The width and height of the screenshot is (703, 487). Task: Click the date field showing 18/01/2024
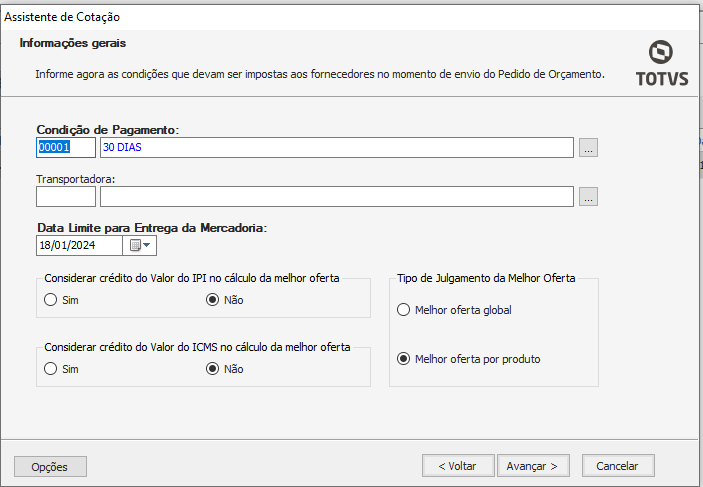coord(78,245)
